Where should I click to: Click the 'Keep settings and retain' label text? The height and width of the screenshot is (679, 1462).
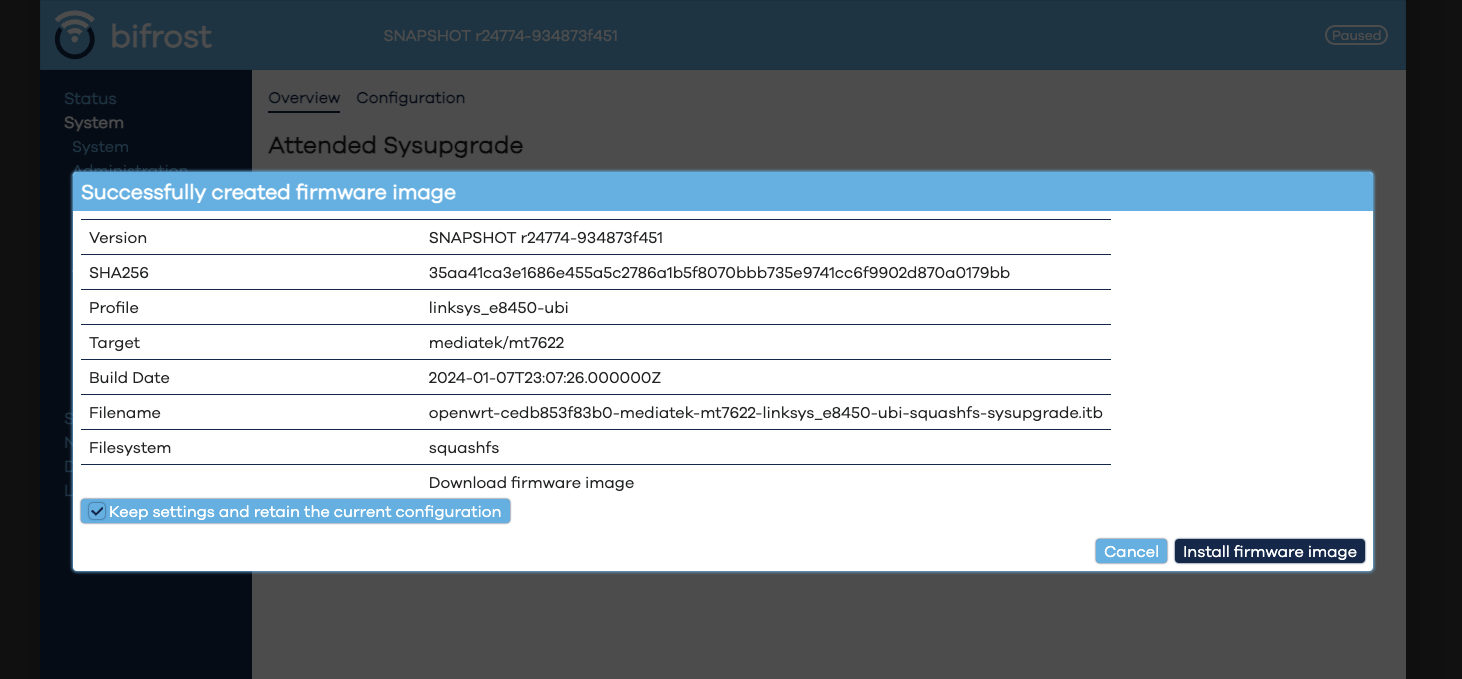(x=305, y=511)
